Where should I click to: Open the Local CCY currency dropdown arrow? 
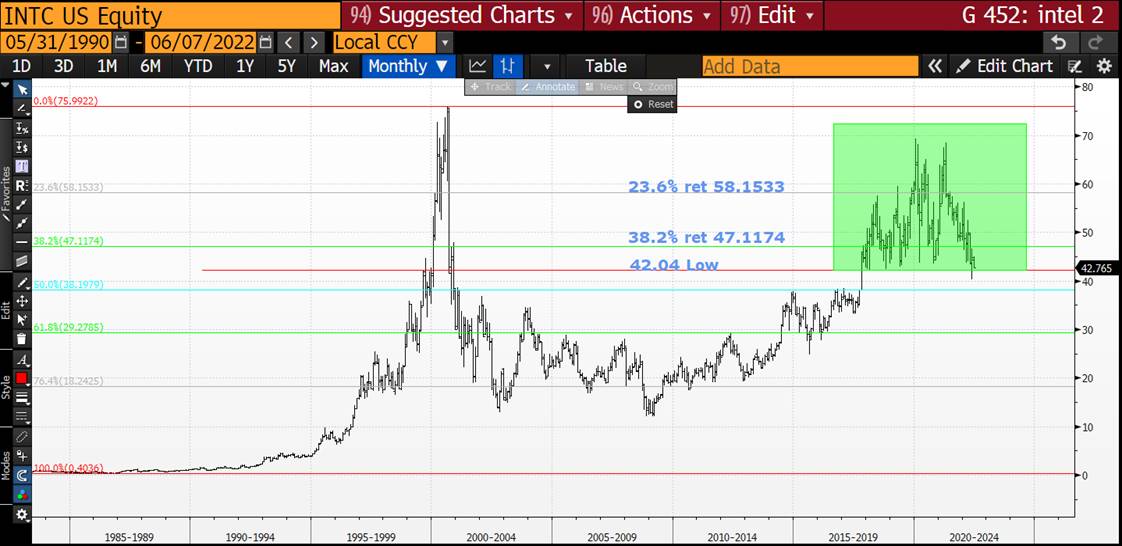(445, 42)
